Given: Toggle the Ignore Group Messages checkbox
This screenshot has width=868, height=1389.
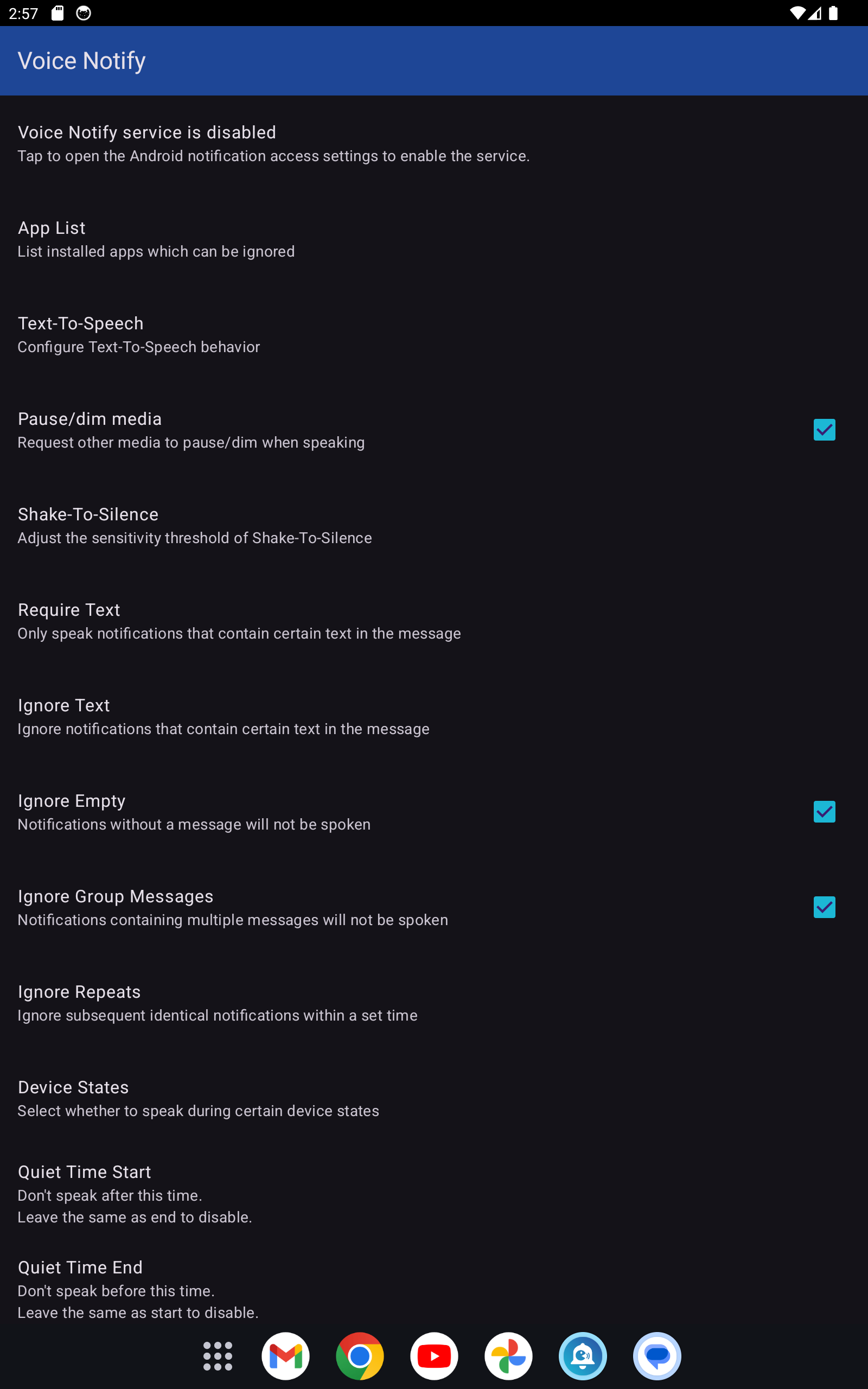Looking at the screenshot, I should pyautogui.click(x=824, y=907).
